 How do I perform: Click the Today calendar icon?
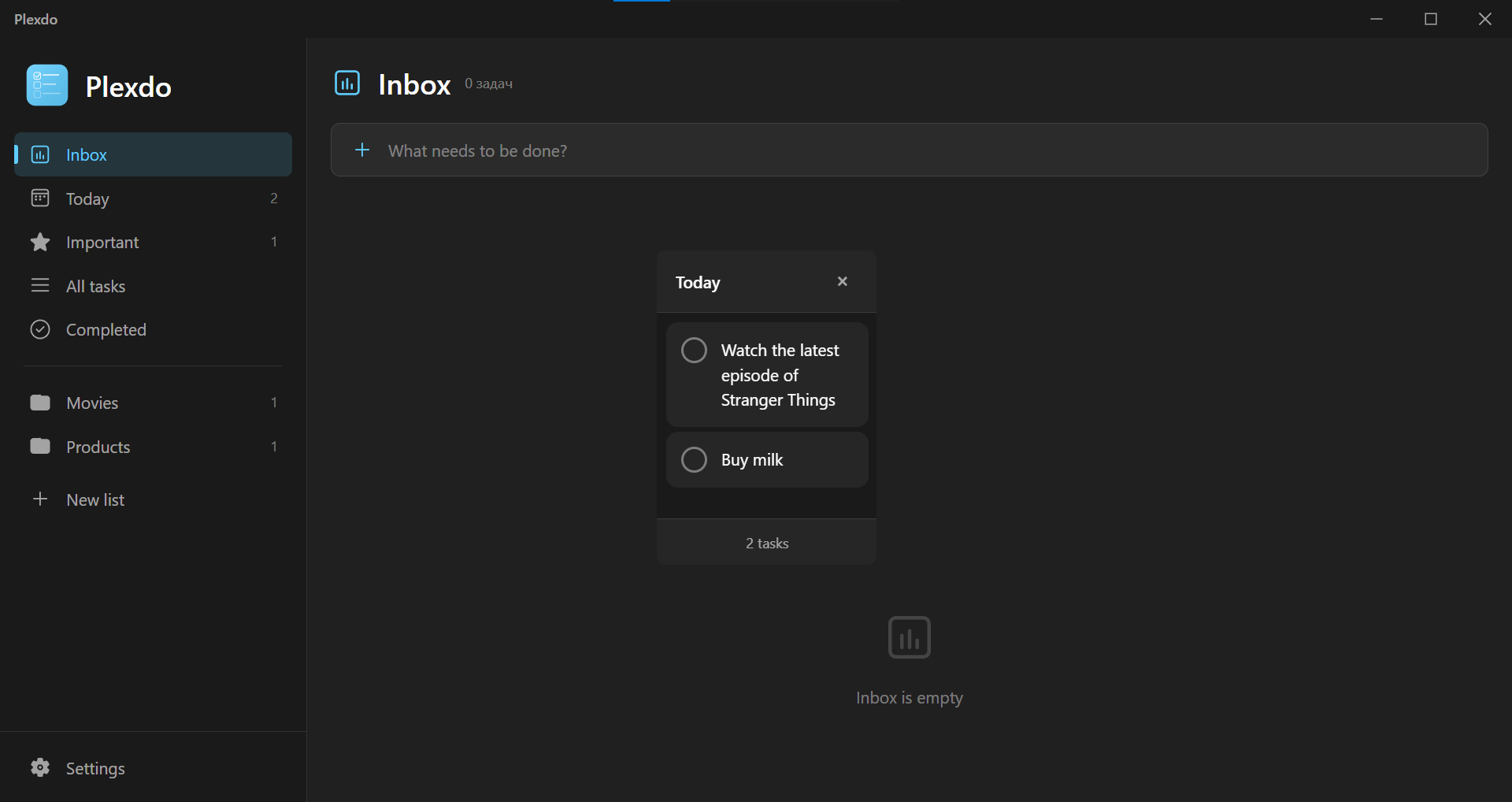pyautogui.click(x=39, y=199)
